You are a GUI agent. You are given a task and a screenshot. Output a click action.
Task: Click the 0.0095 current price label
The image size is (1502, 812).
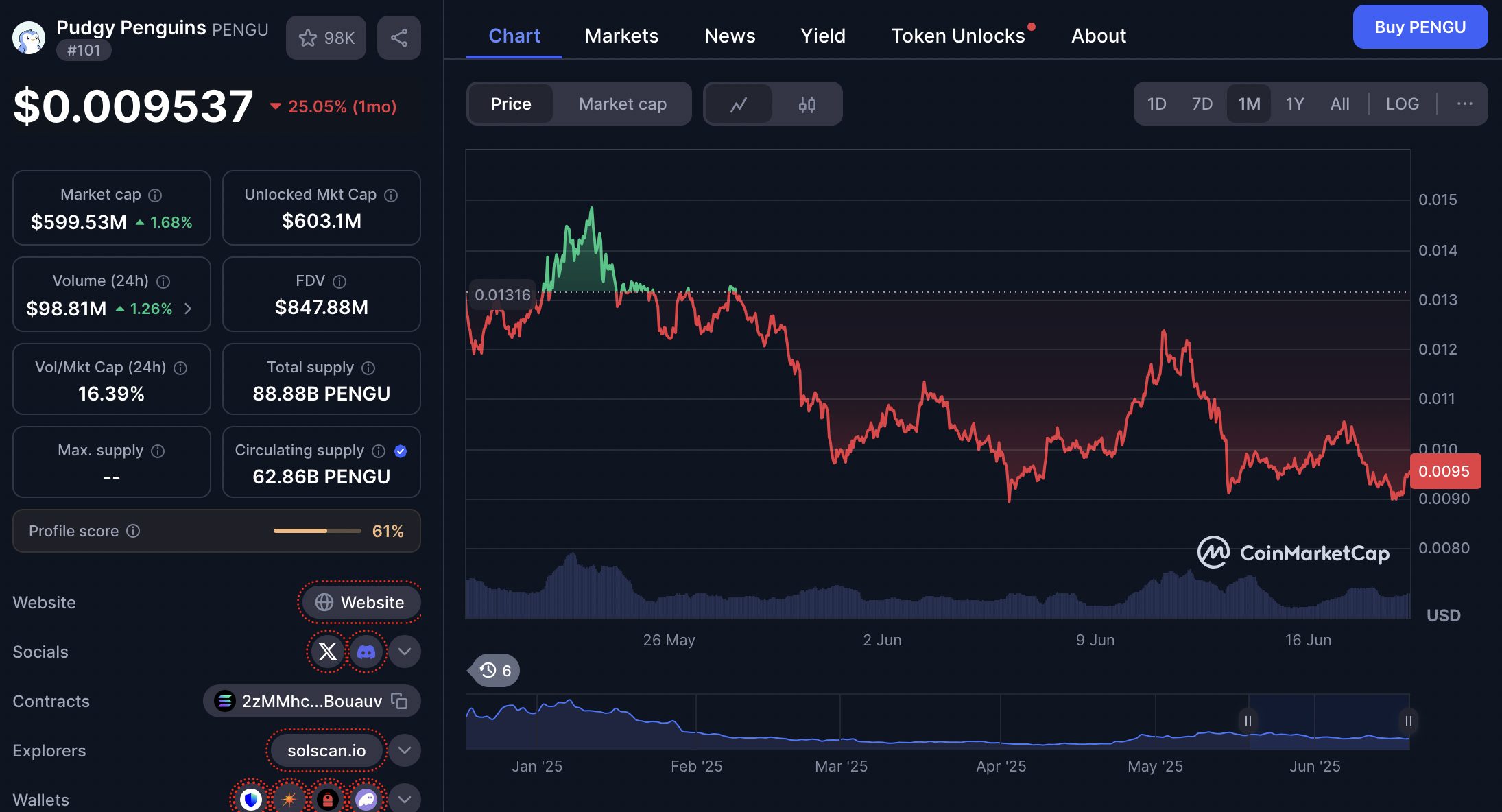pos(1444,471)
